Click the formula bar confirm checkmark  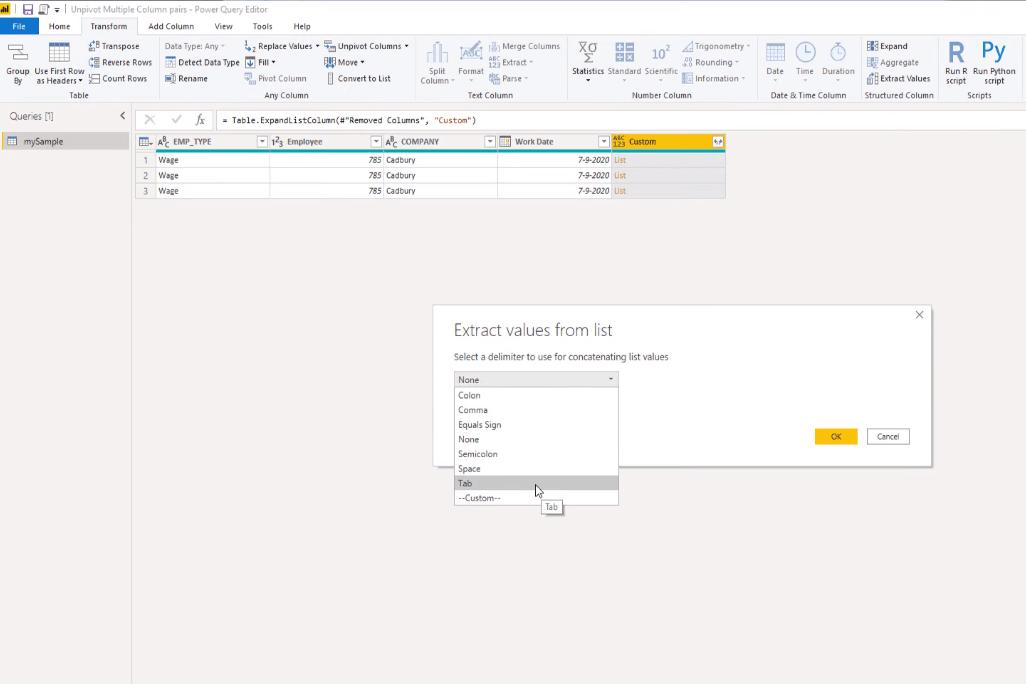coord(176,120)
